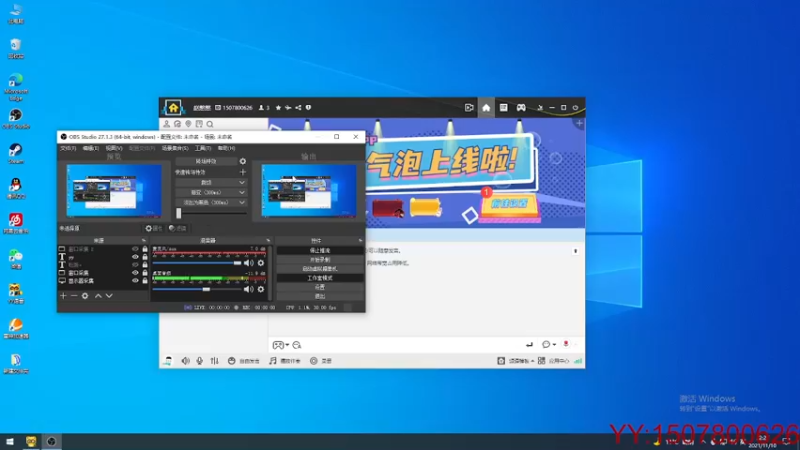Open sources dock header pop-out arrow
Screen dimensions: 800x450
pos(144,240)
